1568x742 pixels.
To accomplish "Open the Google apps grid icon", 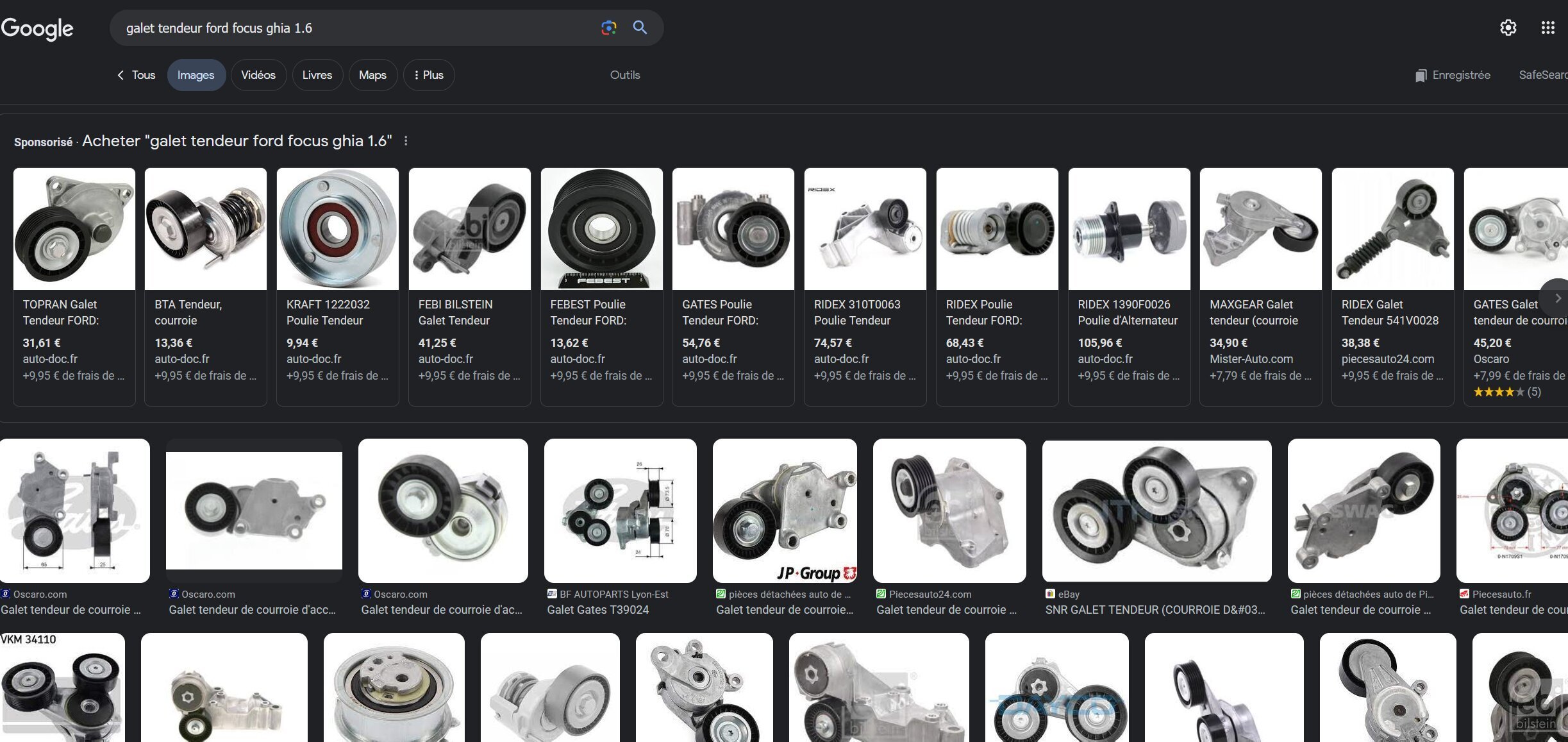I will coord(1547,28).
